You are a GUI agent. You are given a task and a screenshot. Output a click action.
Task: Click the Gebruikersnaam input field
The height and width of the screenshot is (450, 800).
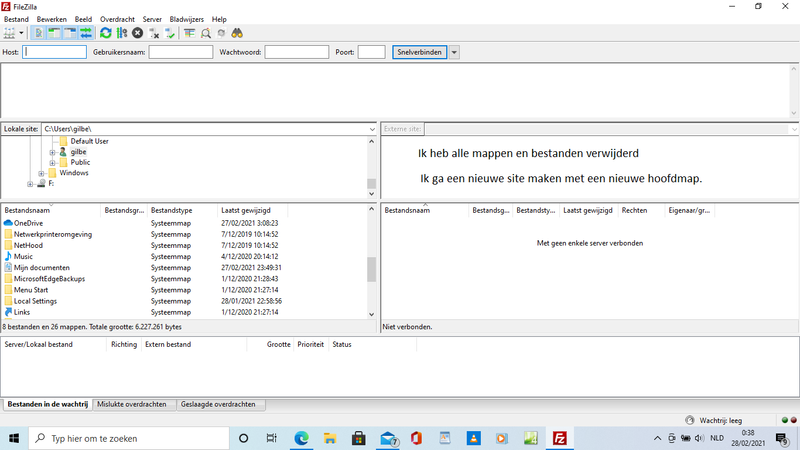[180, 52]
